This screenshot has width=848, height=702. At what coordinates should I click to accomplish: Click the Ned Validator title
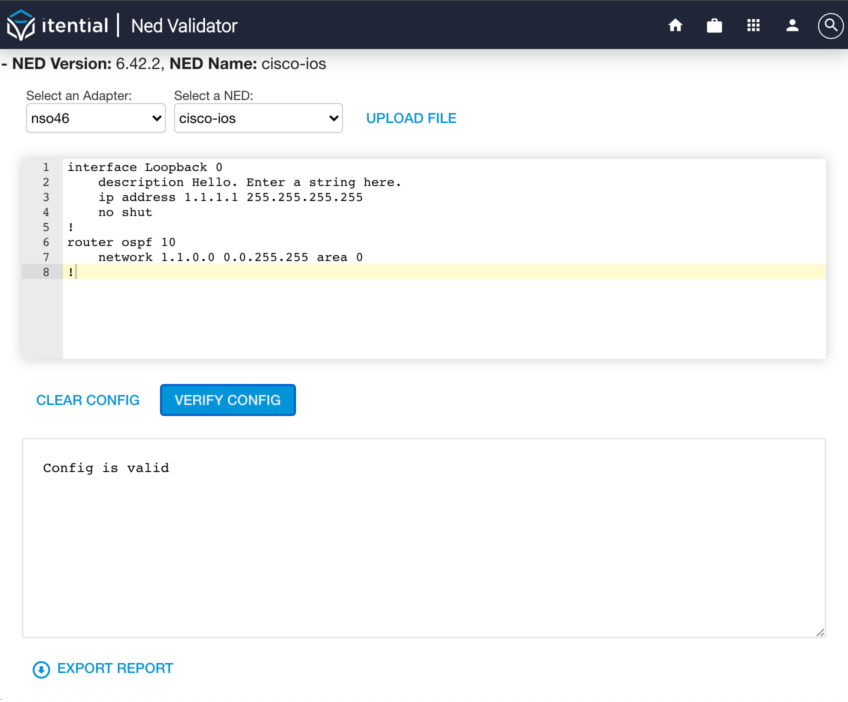coord(184,26)
